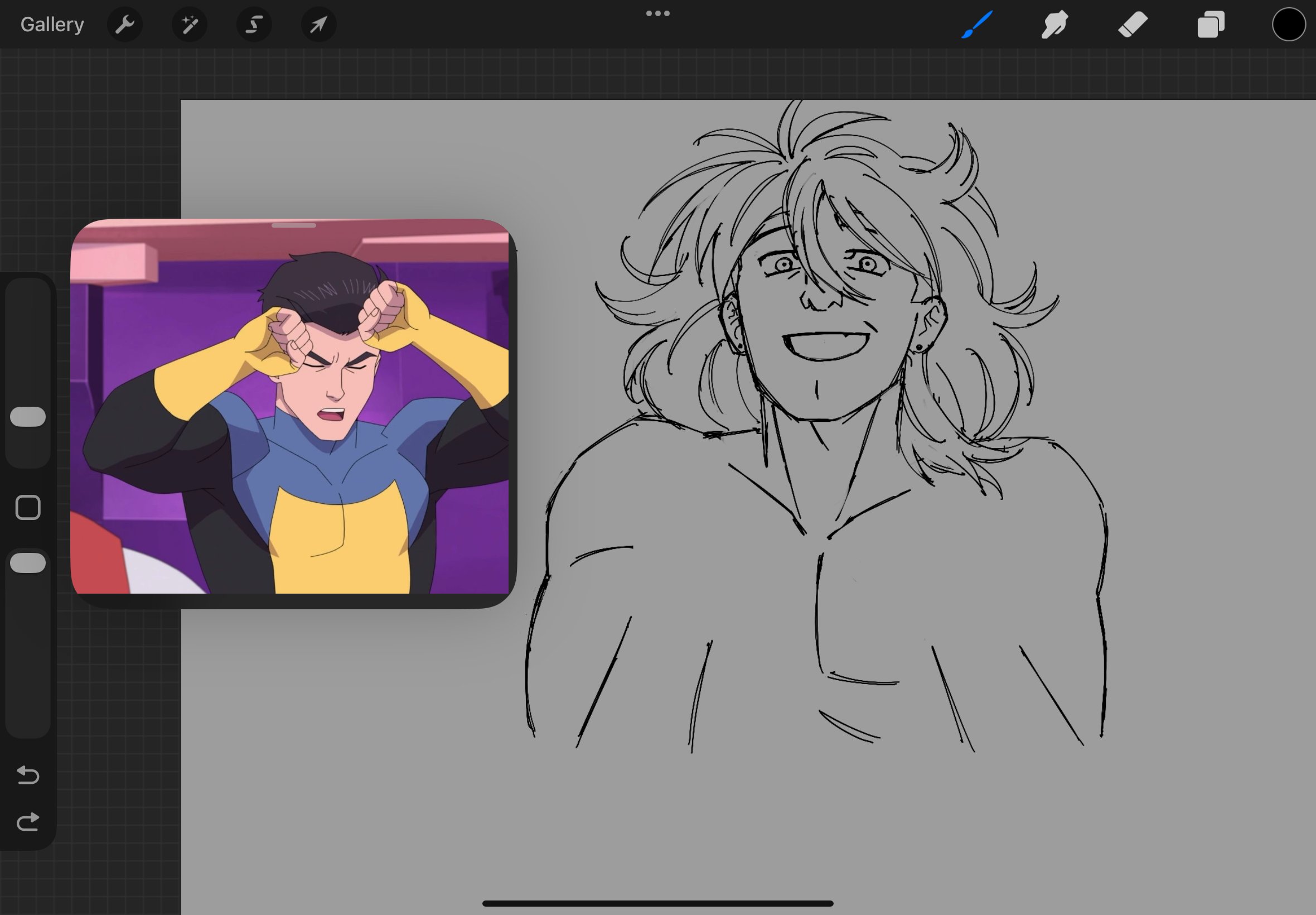The width and height of the screenshot is (1316, 915).
Task: Click the brush size slider handle
Action: point(28,417)
